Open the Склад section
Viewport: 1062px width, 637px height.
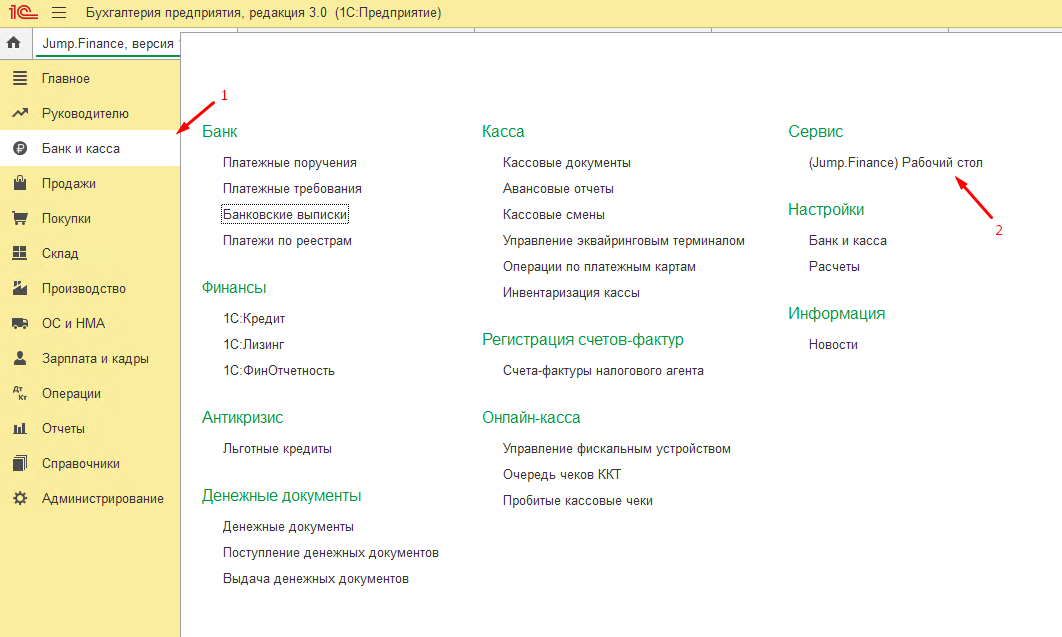click(60, 254)
